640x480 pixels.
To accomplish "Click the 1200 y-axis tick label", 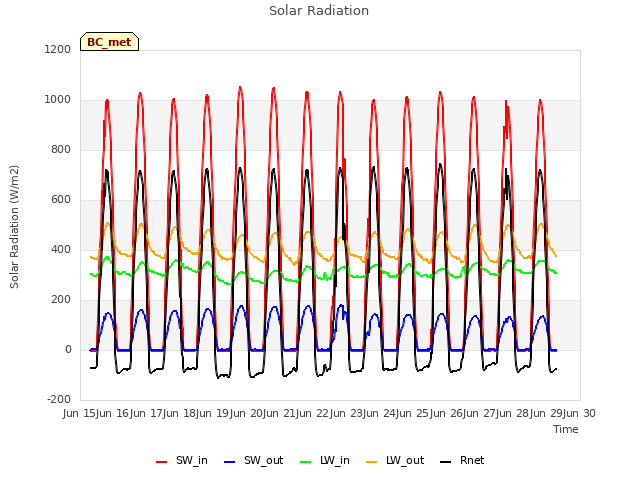I will point(58,49).
